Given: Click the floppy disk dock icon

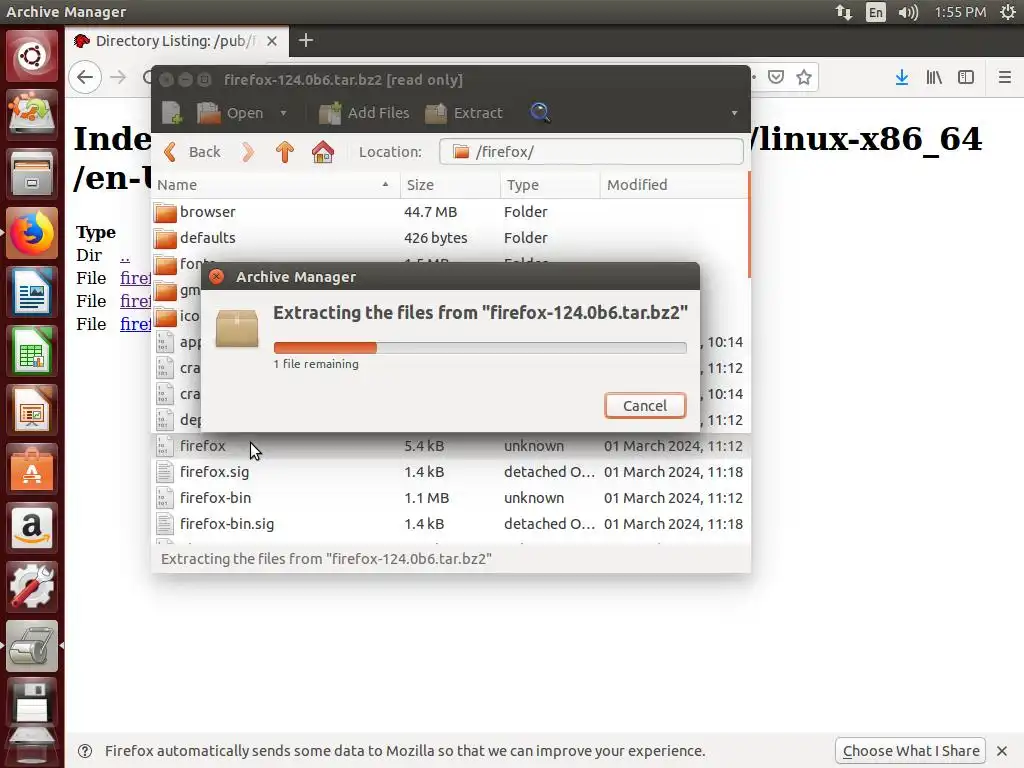Looking at the screenshot, I should click(32, 704).
